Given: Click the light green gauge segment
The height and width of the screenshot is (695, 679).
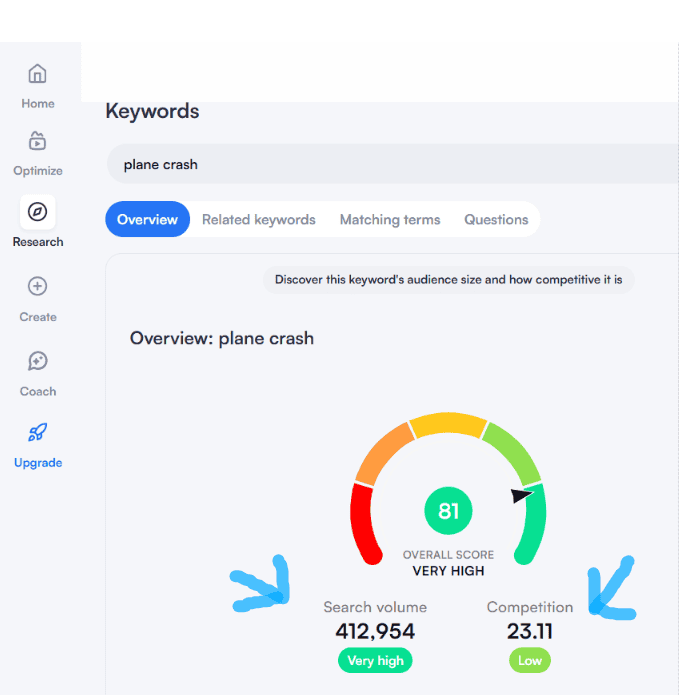Looking at the screenshot, I should tap(513, 452).
